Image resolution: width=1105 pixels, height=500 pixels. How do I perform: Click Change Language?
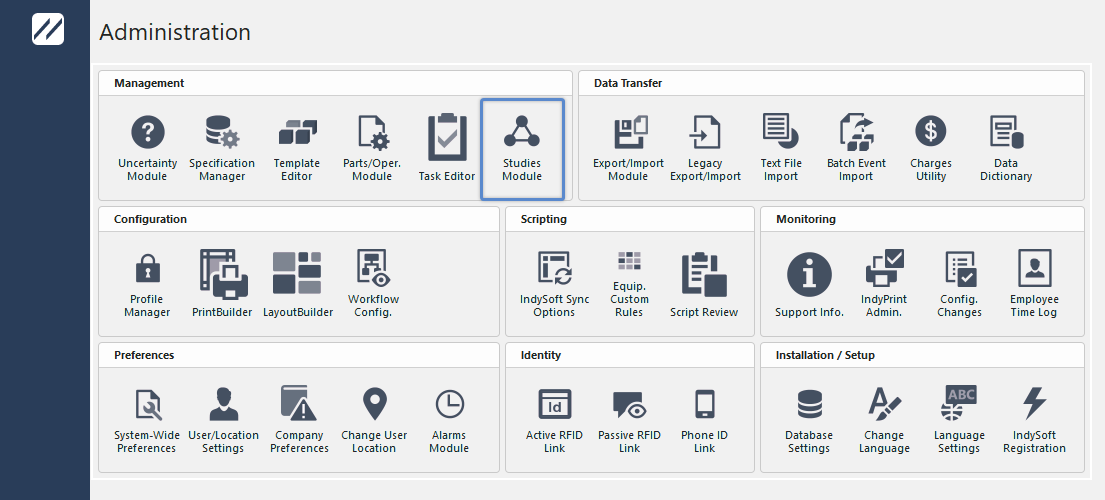[884, 420]
